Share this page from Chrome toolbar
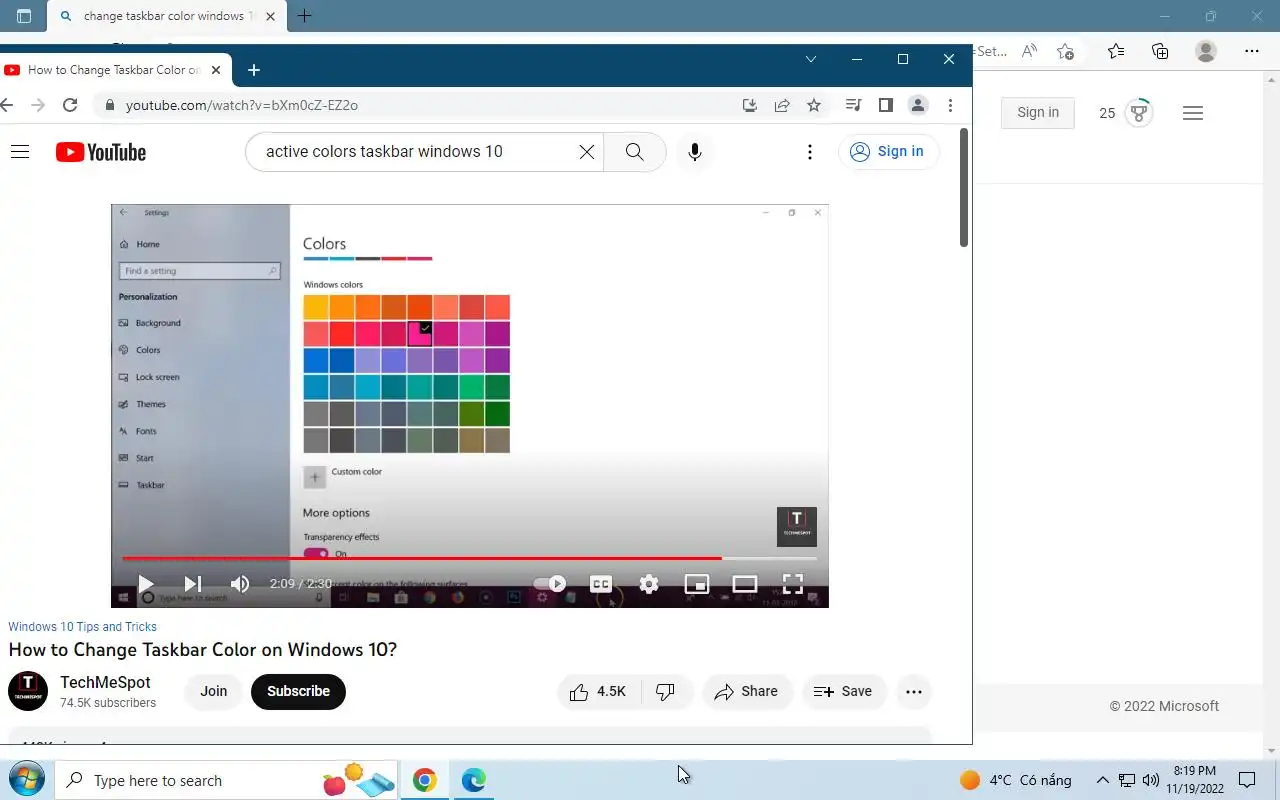Screen dimensions: 1280x800 click(x=782, y=105)
